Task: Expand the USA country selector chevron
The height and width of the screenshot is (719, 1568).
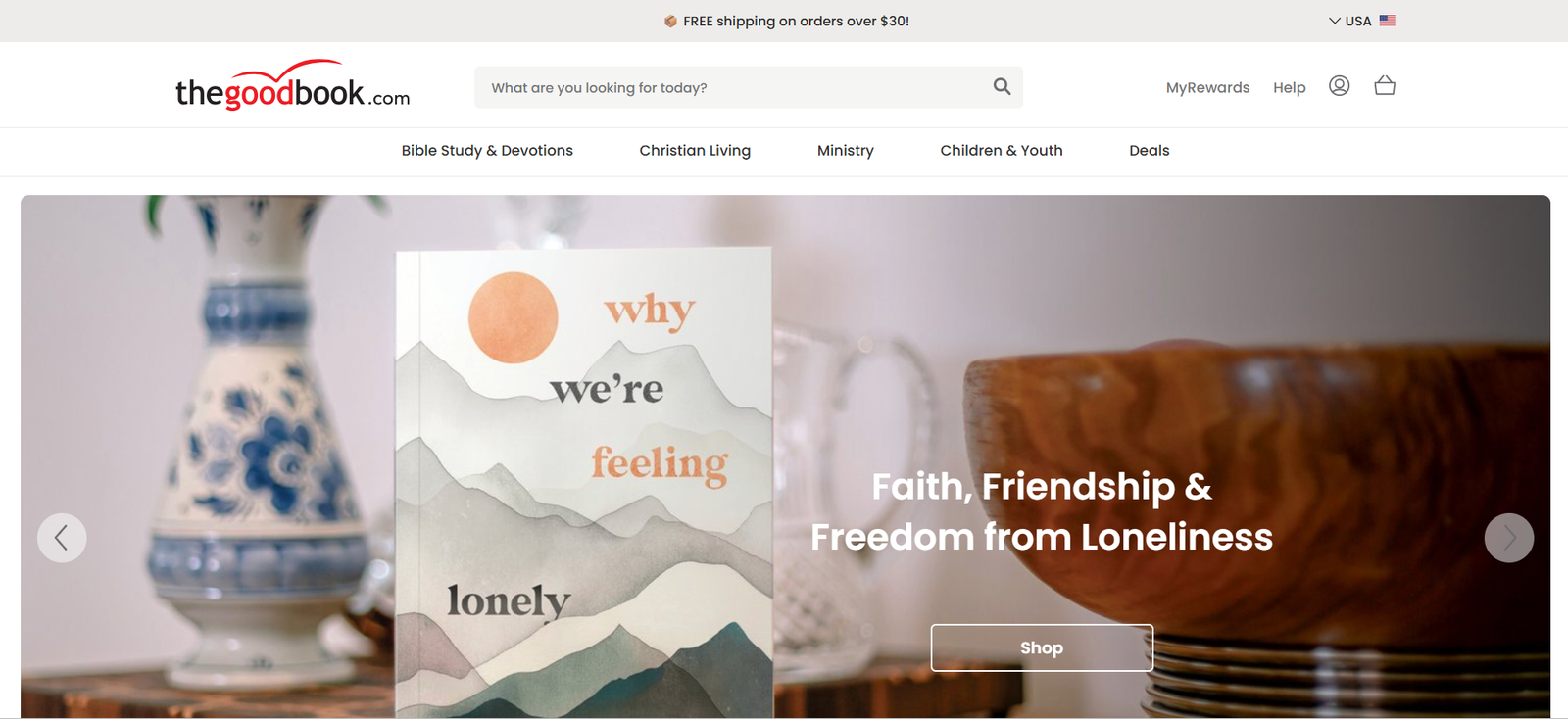Action: tap(1335, 21)
